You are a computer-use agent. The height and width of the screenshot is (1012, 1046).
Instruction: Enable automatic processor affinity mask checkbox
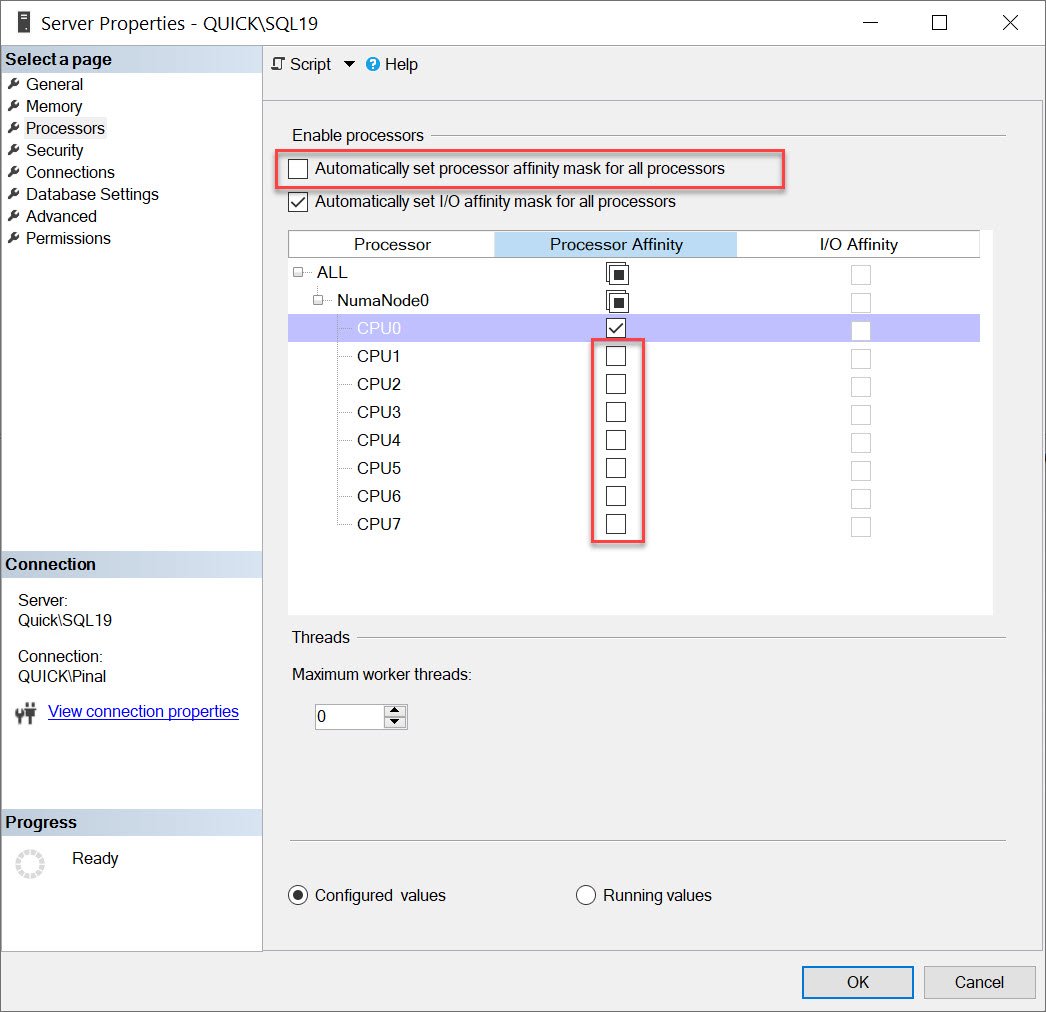(x=298, y=169)
